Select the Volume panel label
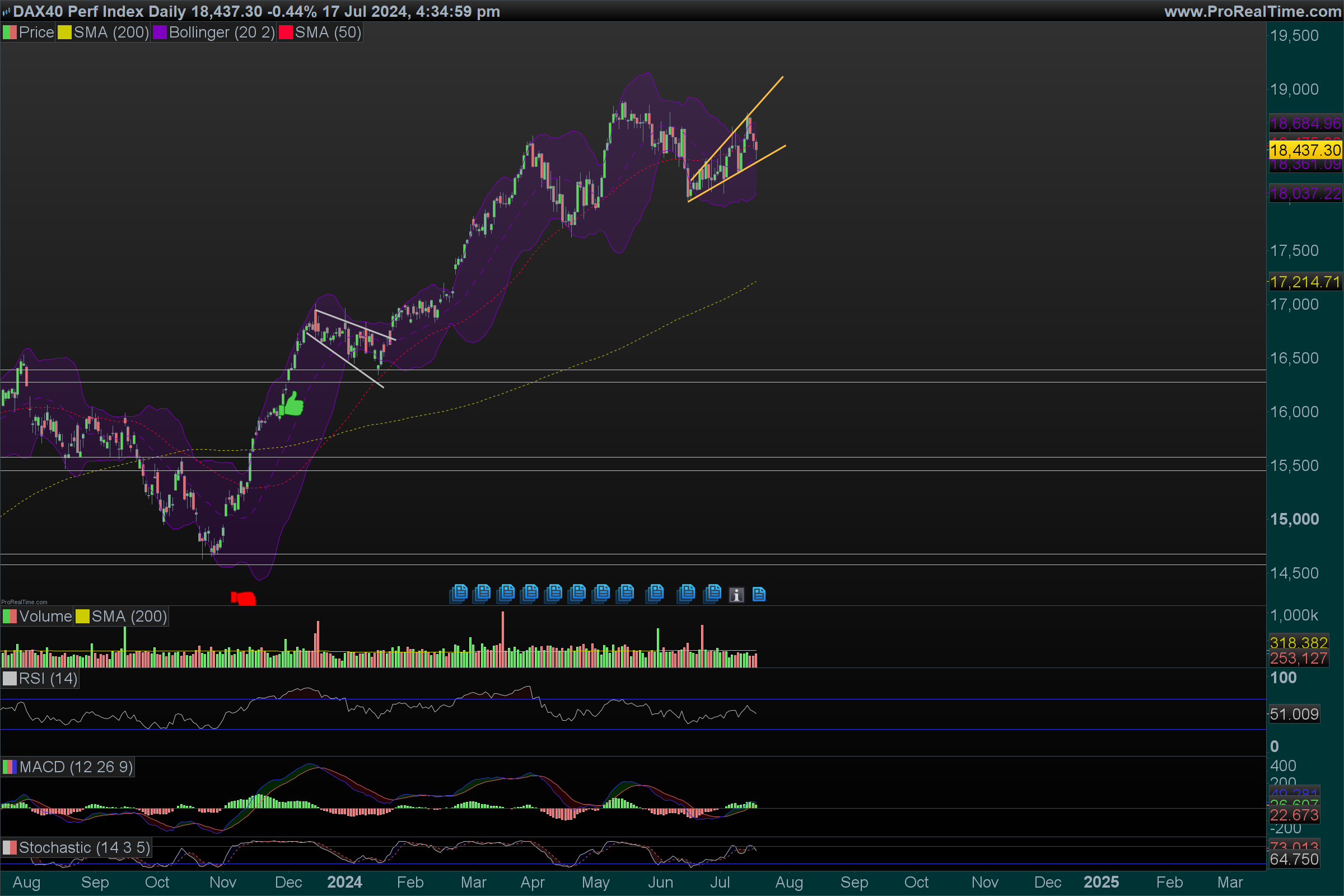This screenshot has width=1344, height=896. click(45, 617)
